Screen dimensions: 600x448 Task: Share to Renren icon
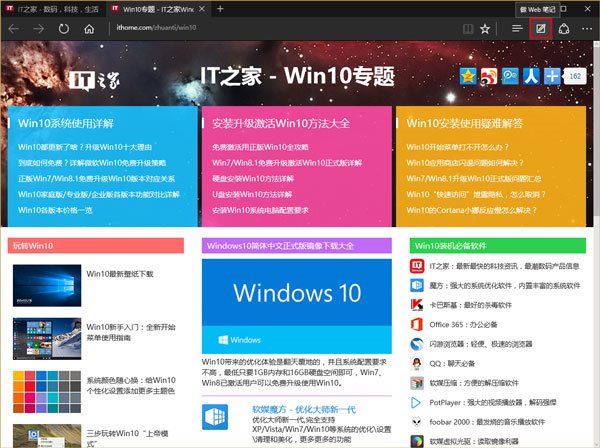click(x=531, y=76)
